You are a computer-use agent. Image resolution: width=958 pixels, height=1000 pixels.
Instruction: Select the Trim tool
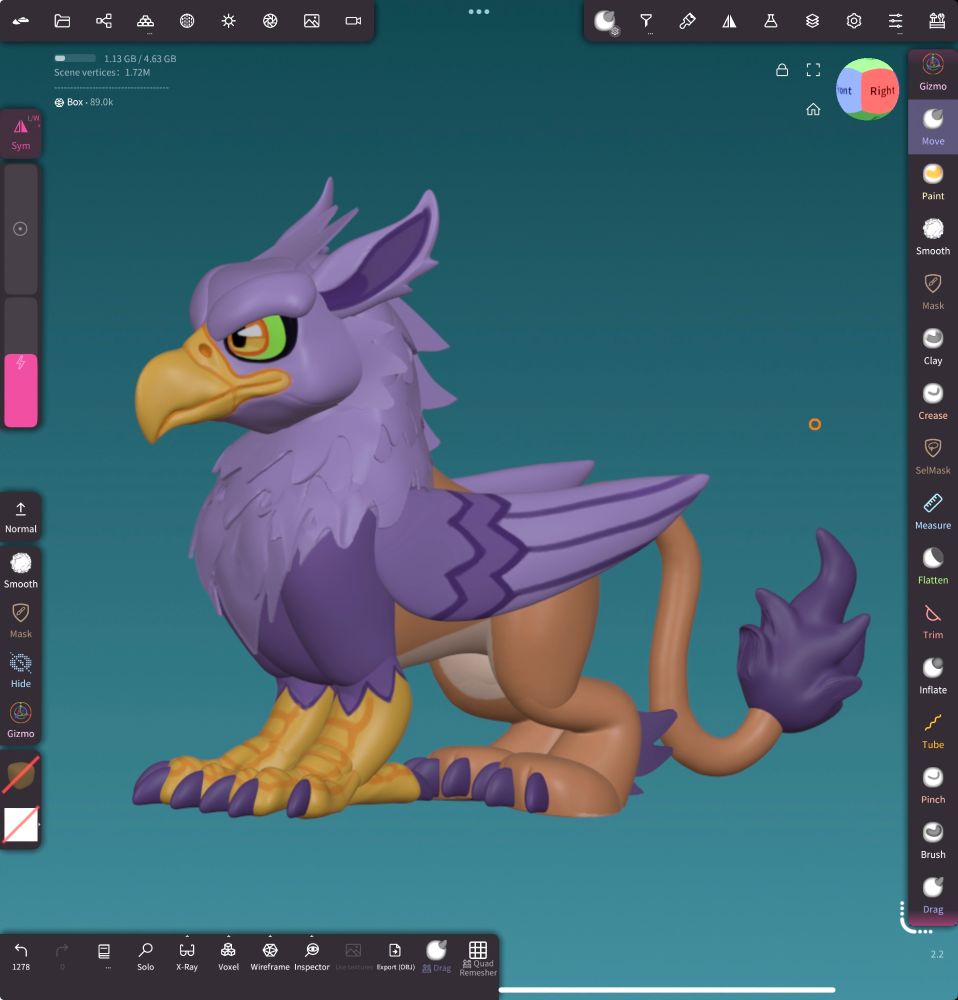932,621
